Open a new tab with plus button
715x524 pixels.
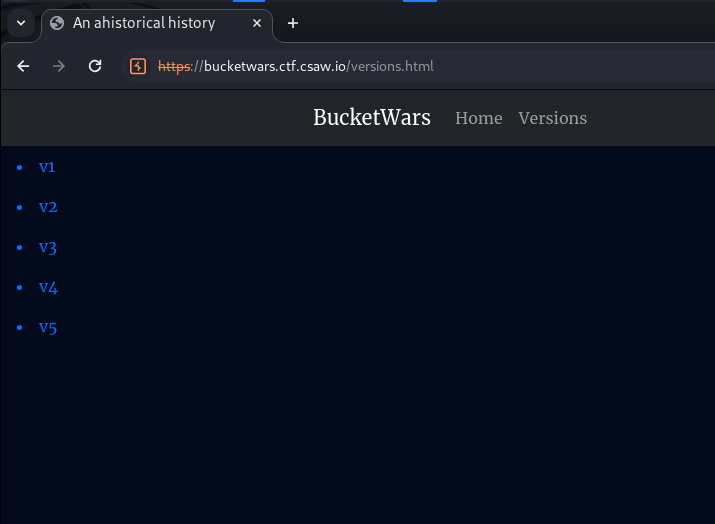tap(293, 23)
